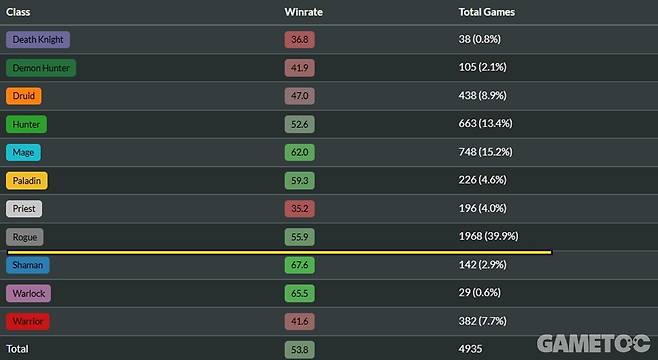
Task: Click the 65.5 winrate badge
Action: pos(300,293)
